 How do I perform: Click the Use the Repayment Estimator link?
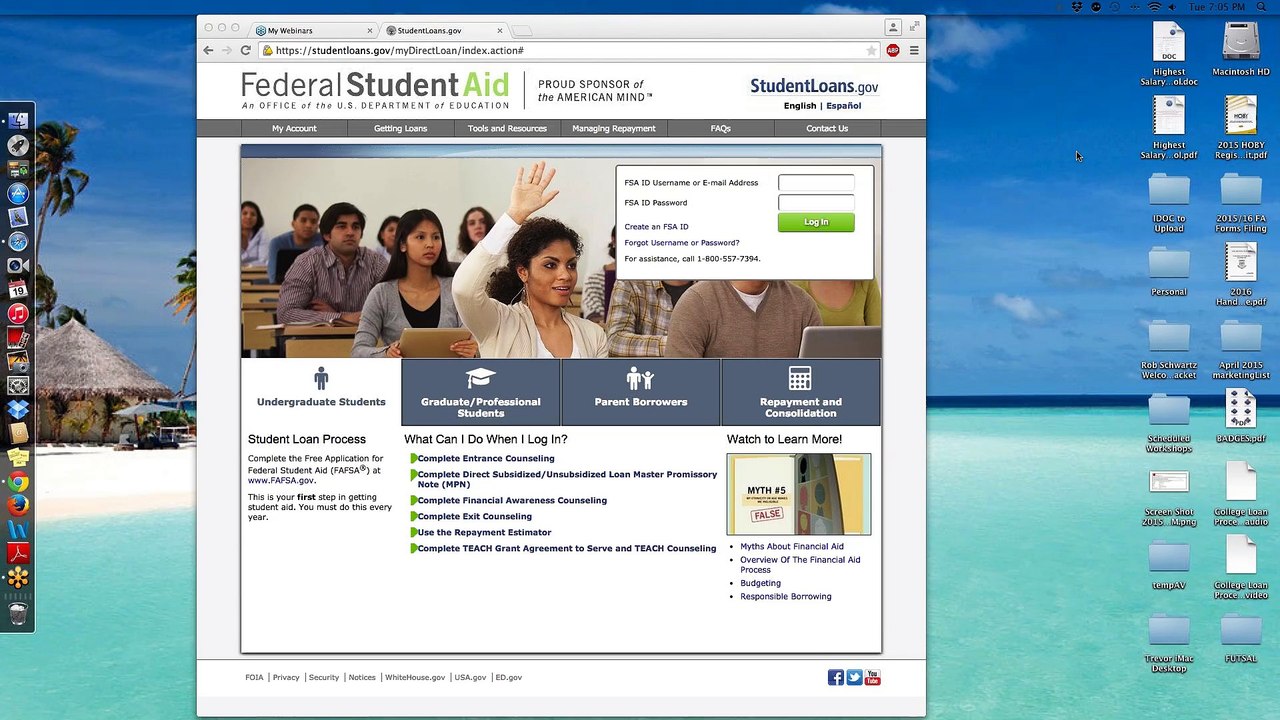click(484, 533)
